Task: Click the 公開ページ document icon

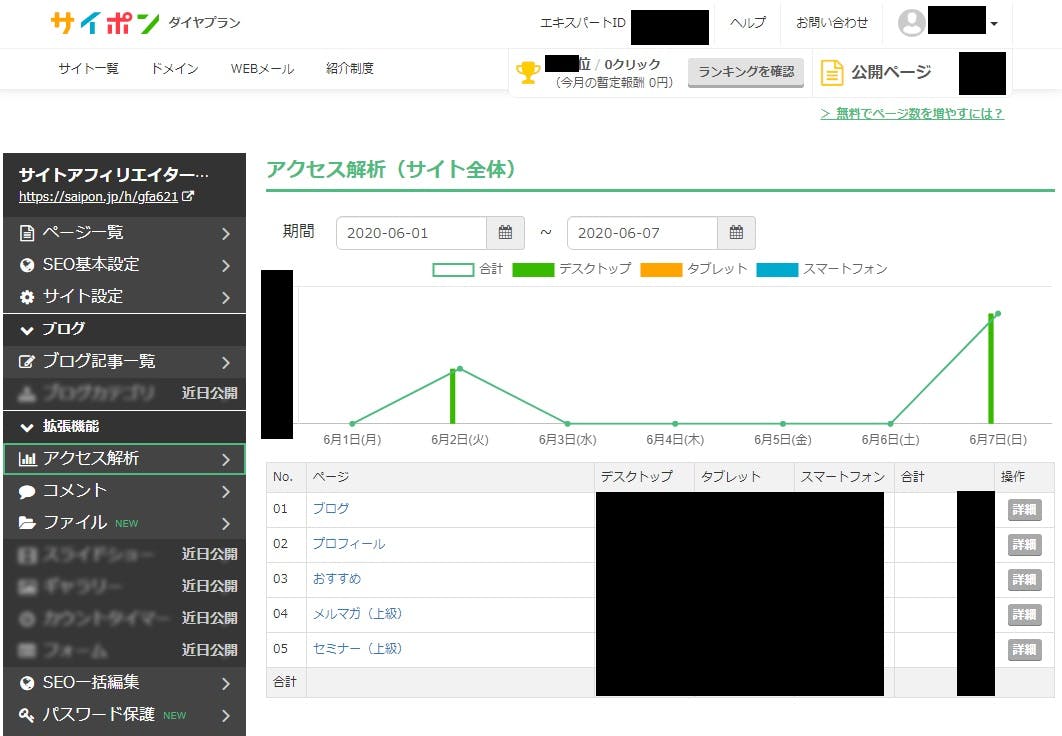Action: [x=832, y=72]
